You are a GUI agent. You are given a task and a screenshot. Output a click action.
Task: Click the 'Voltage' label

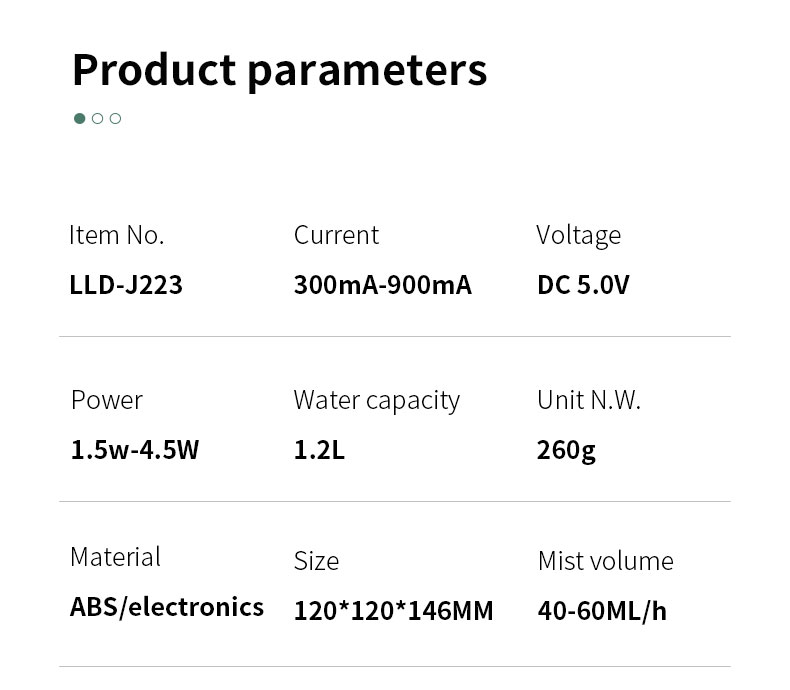pyautogui.click(x=578, y=235)
